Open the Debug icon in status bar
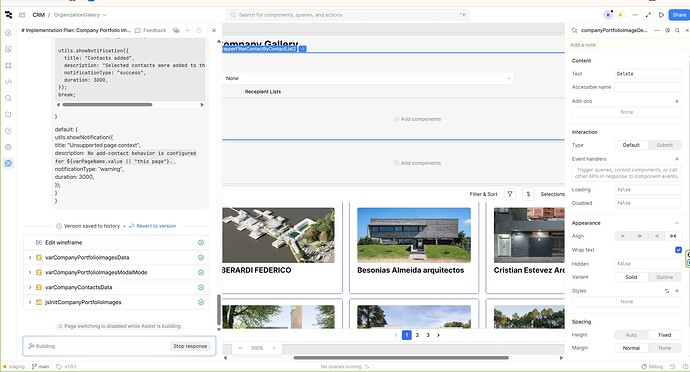690x372 pixels. click(x=652, y=366)
